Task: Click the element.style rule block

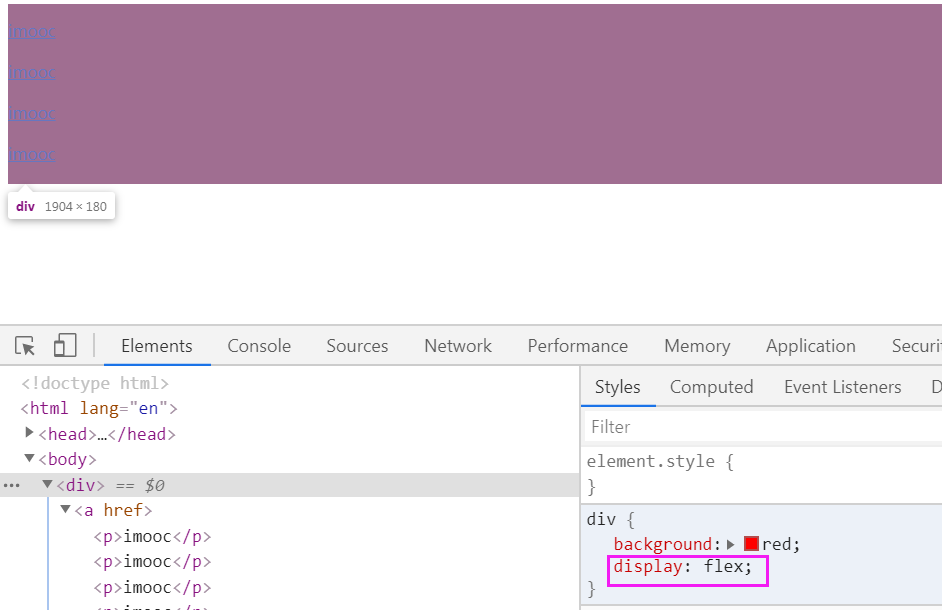Action: (x=762, y=474)
